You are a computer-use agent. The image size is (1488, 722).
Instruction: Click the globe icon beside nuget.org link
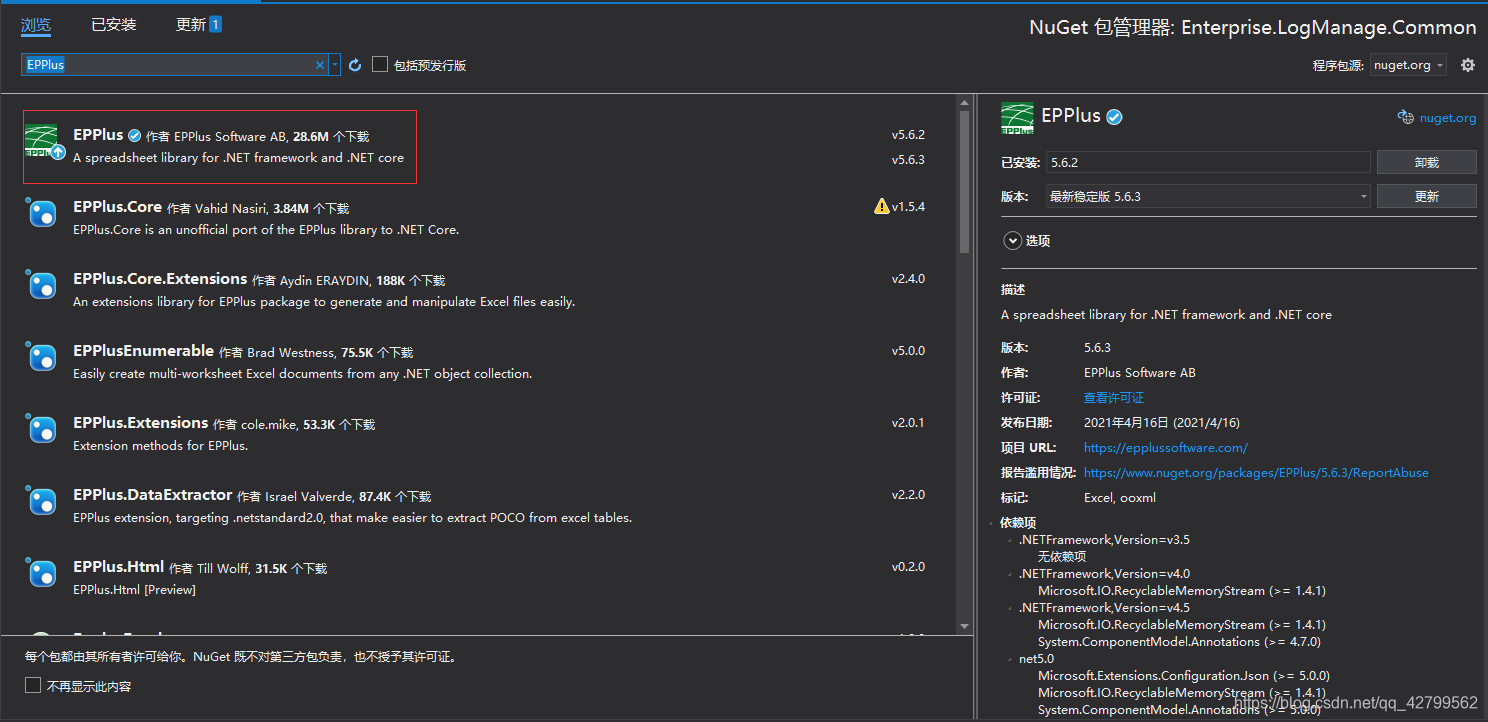(x=1405, y=118)
